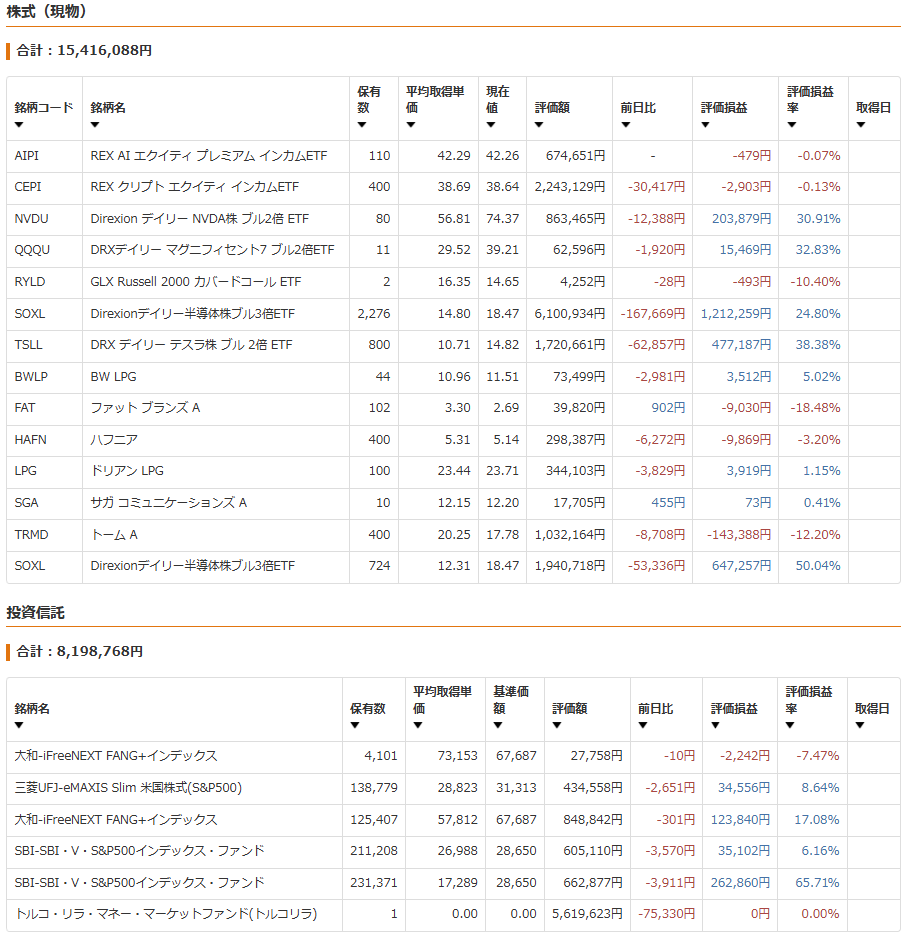Click SBI・V・S&P500 fund with 231,371 units
The width and height of the screenshot is (905, 936).
point(139,882)
